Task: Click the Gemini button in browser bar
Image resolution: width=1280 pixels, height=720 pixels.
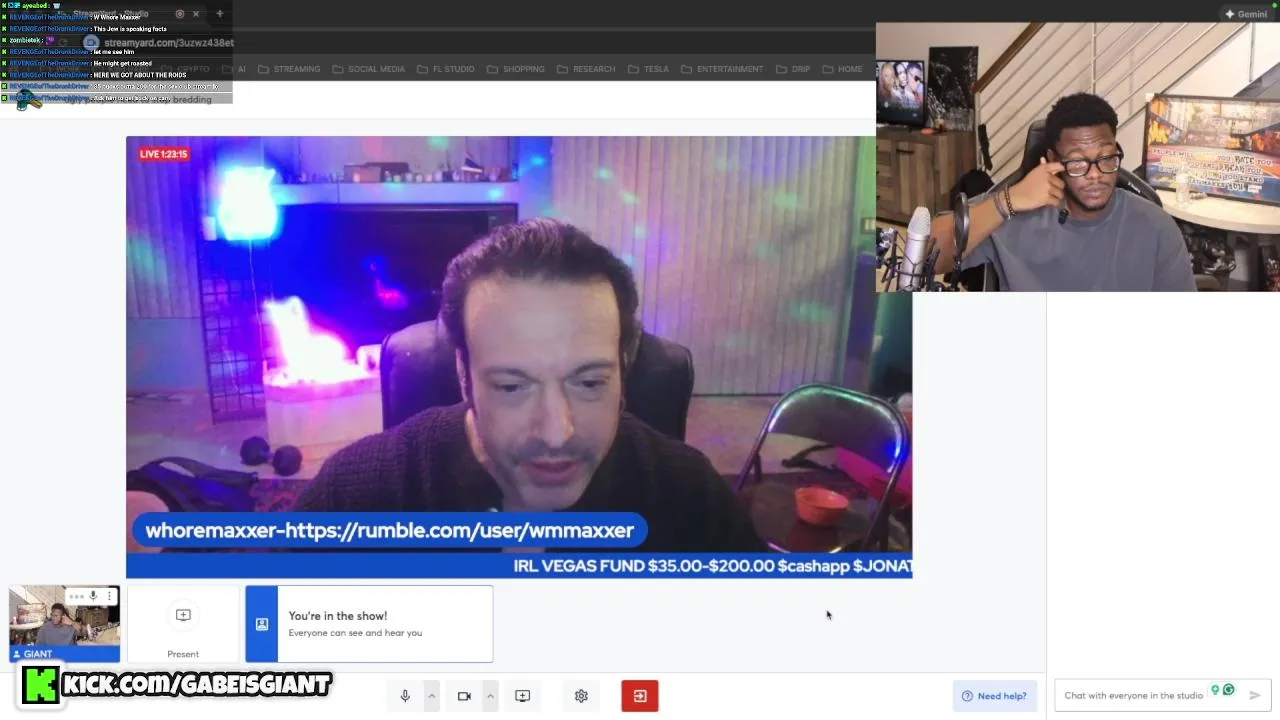Action: 1245,14
